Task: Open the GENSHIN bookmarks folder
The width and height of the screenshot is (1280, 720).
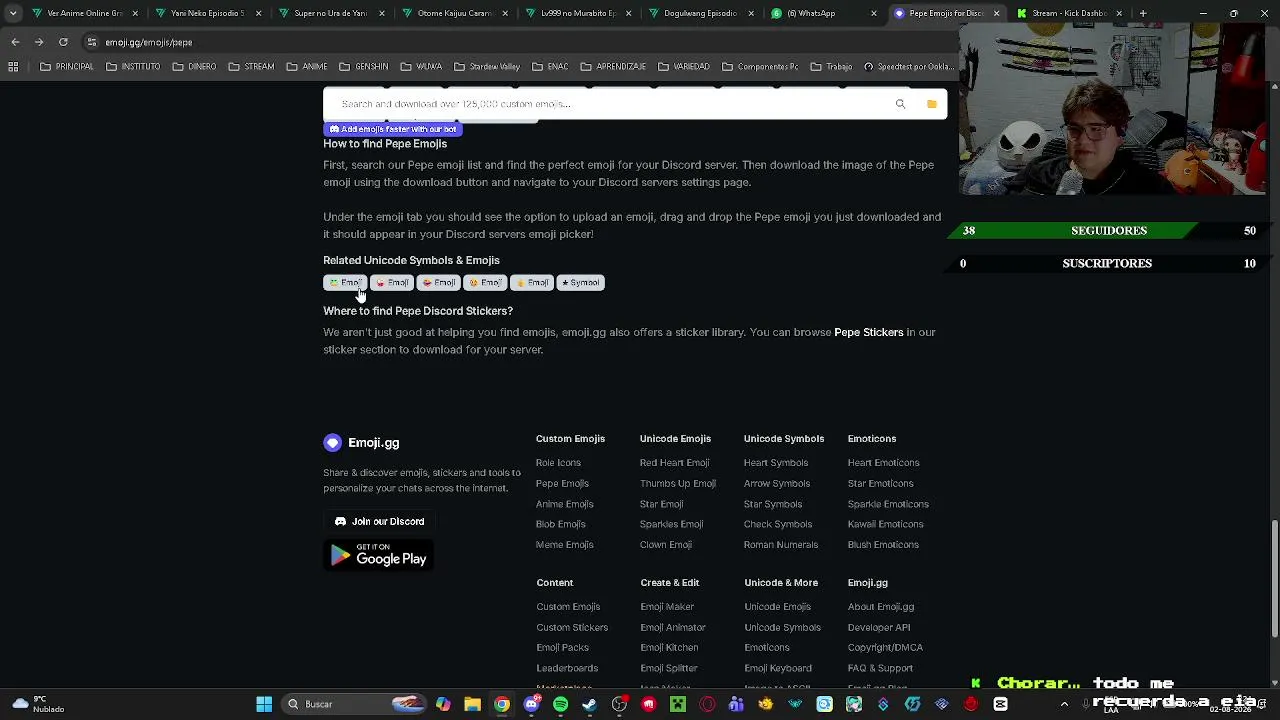Action: tap(364, 67)
